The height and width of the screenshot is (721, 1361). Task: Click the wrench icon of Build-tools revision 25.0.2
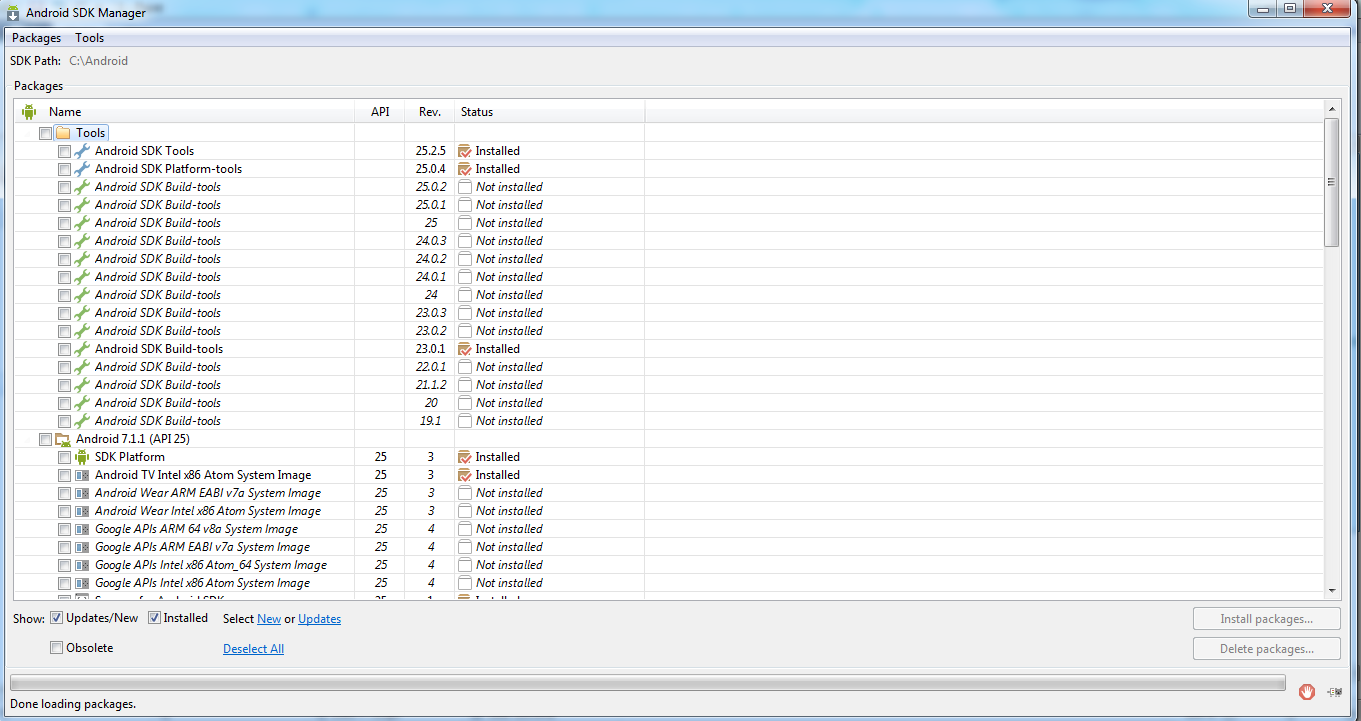coord(82,187)
